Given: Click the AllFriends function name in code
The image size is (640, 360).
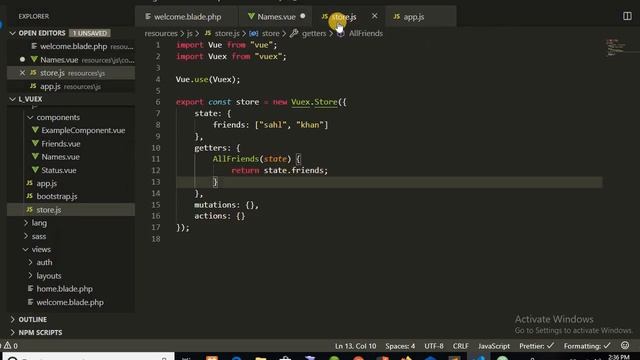Looking at the screenshot, I should pyautogui.click(x=236, y=159).
